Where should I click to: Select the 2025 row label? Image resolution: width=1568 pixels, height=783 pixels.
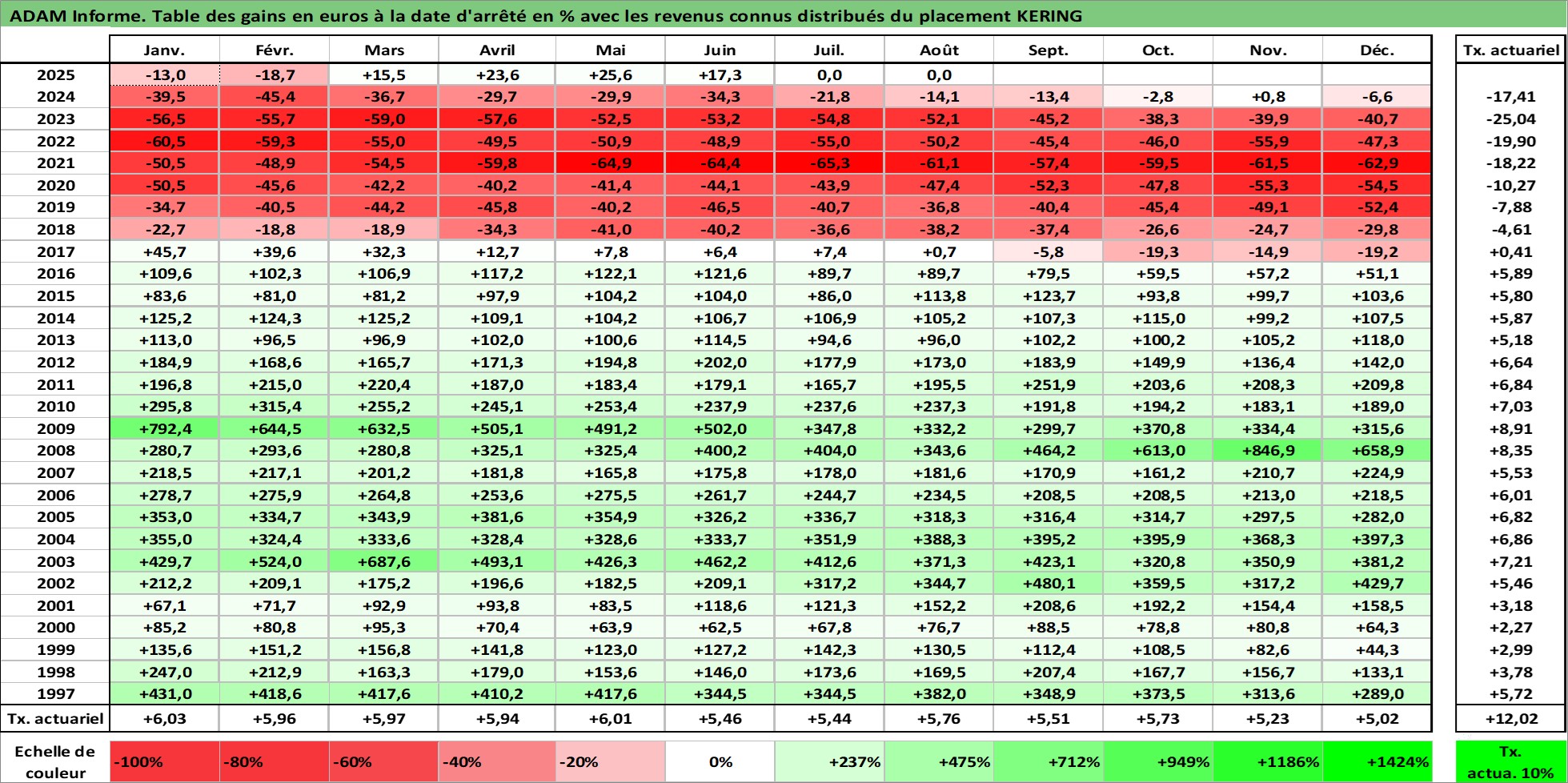coord(55,74)
